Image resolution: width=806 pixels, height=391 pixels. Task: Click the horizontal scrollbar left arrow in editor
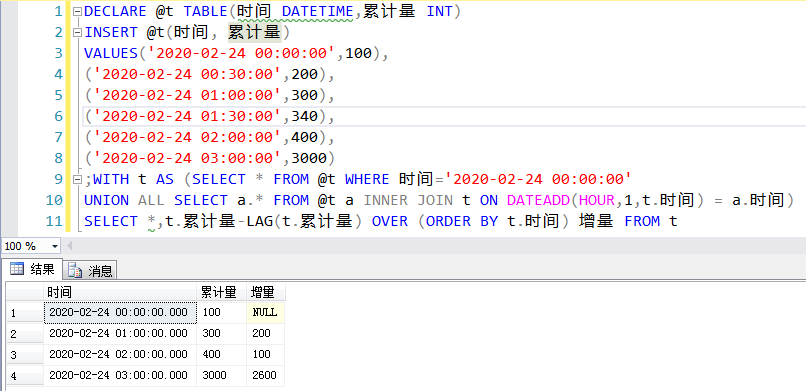pyautogui.click(x=69, y=246)
